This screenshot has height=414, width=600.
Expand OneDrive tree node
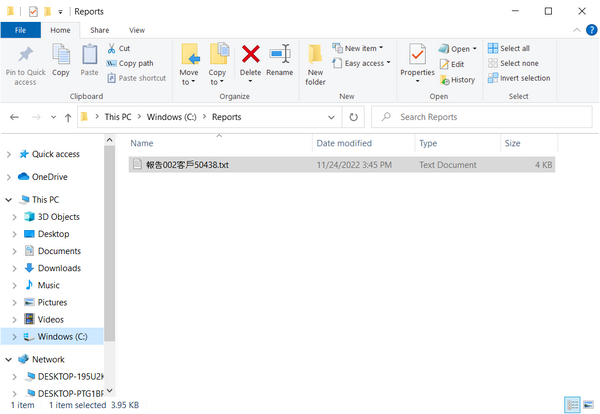point(8,177)
